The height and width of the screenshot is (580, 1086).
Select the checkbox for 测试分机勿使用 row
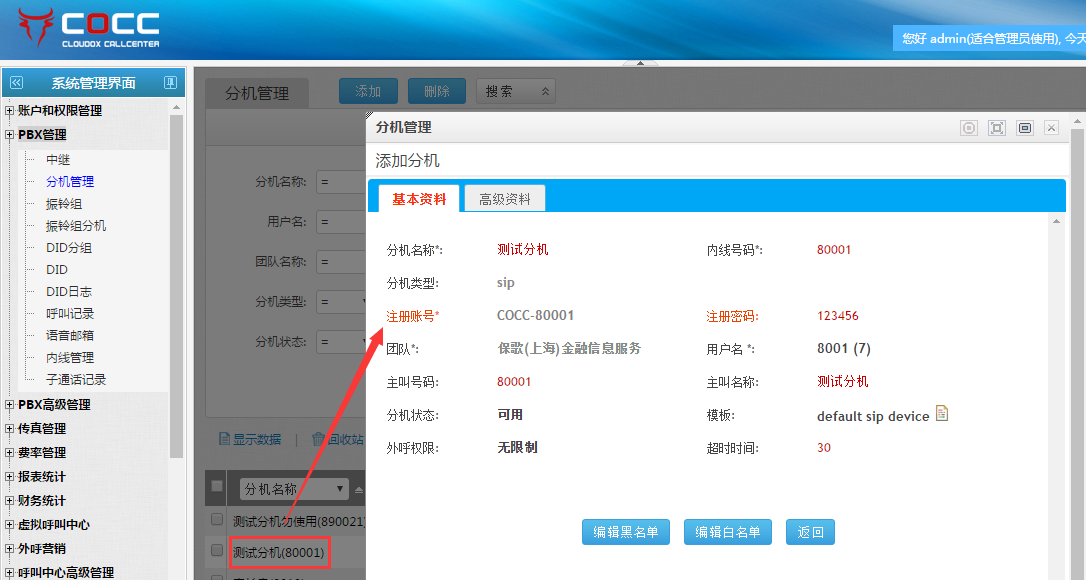pos(217,520)
